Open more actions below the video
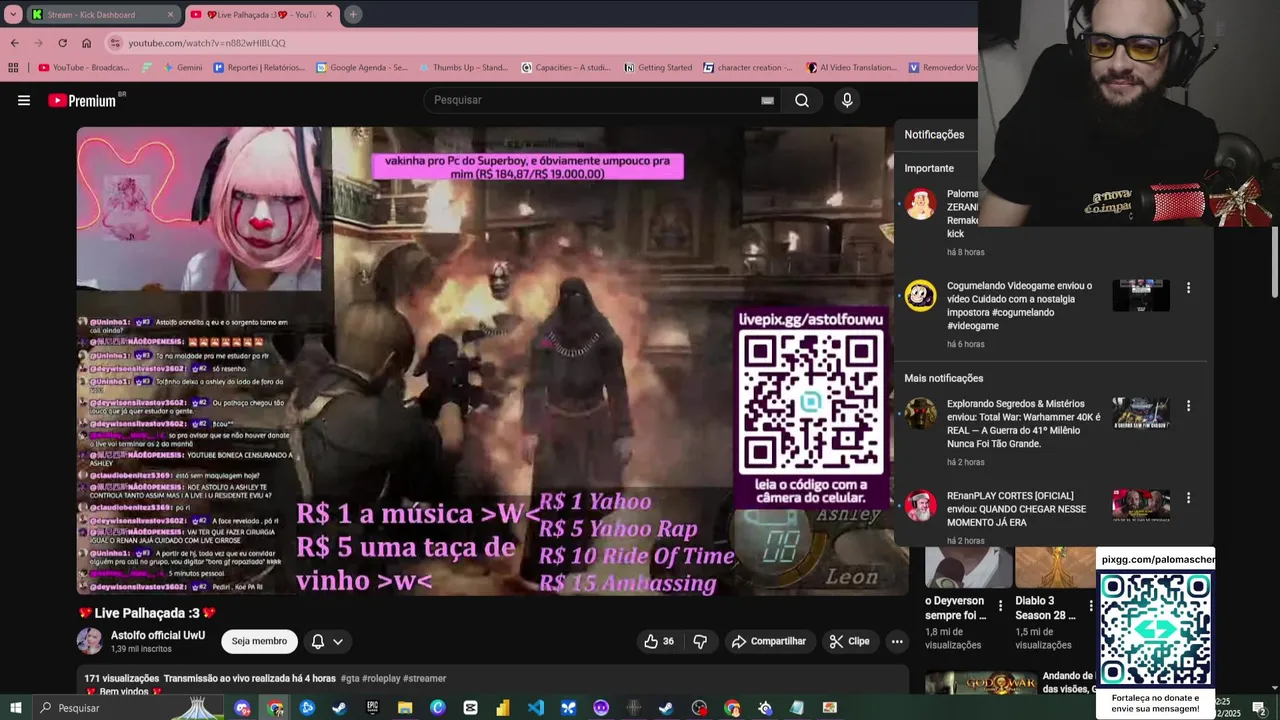 point(897,641)
